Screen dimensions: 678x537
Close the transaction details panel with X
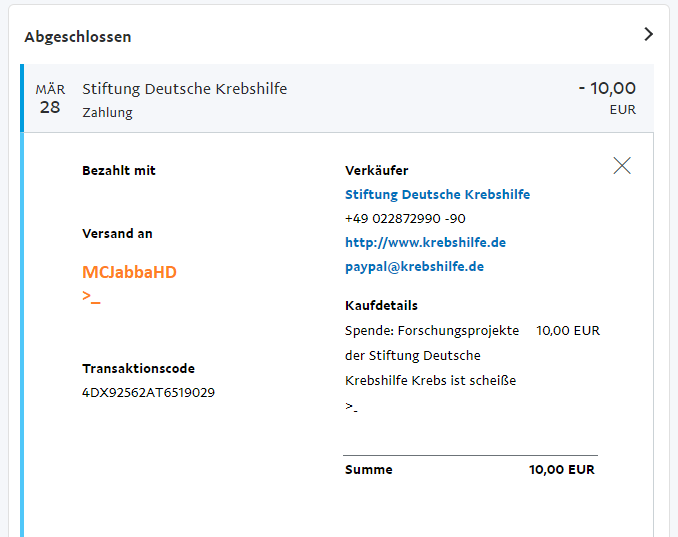click(622, 166)
